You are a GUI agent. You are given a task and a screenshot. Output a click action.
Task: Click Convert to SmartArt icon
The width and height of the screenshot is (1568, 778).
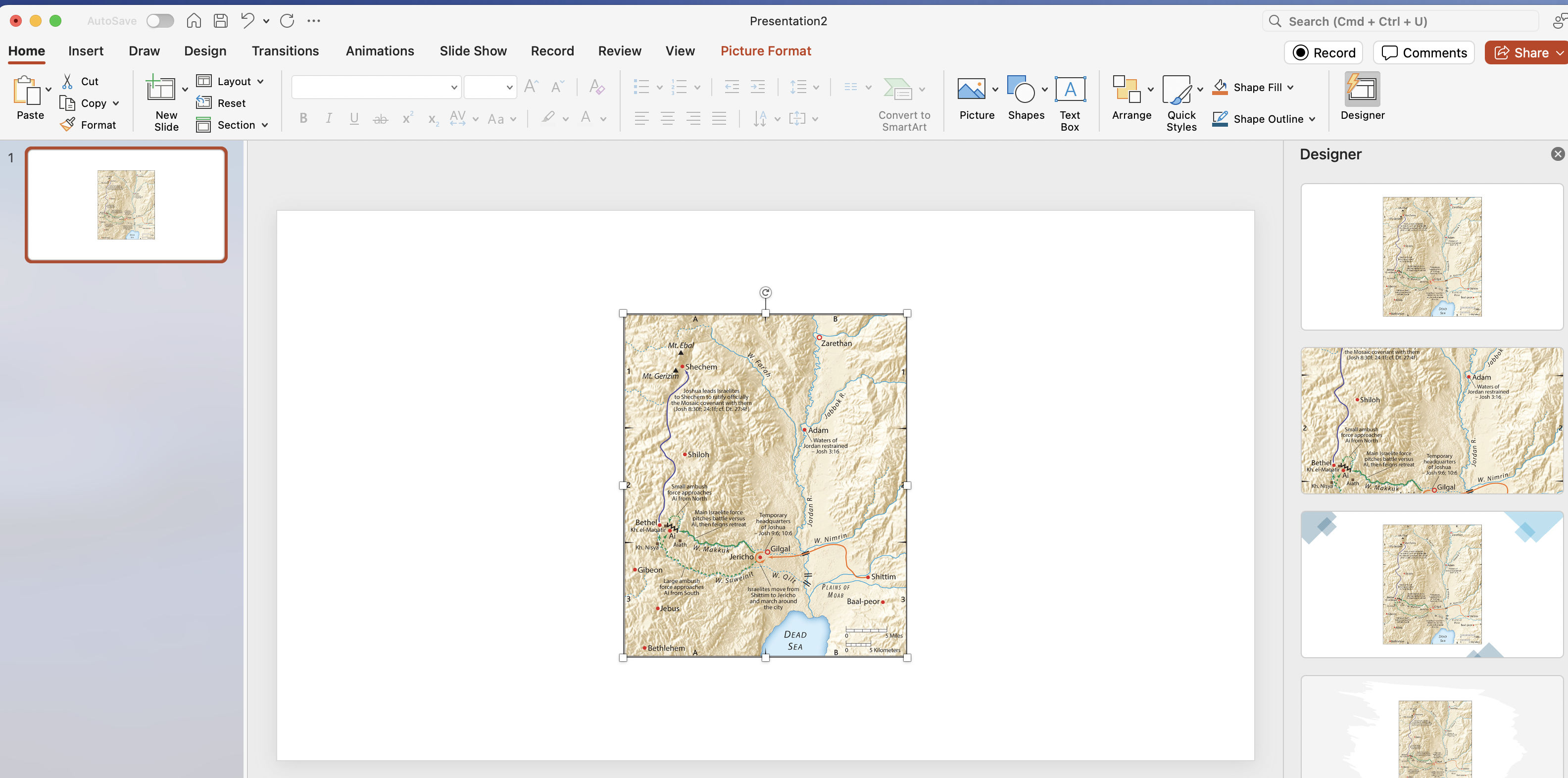click(898, 89)
